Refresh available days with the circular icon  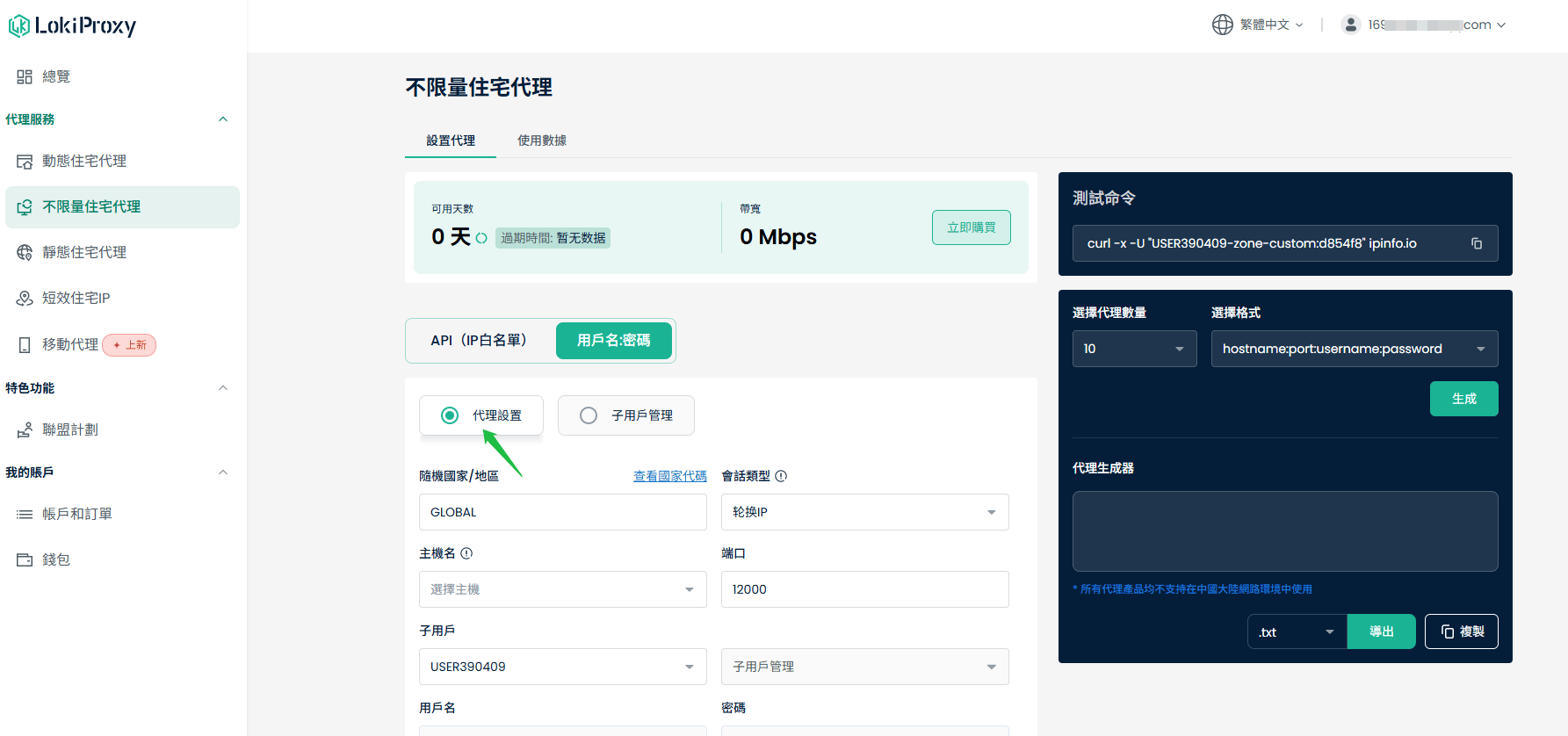[481, 238]
